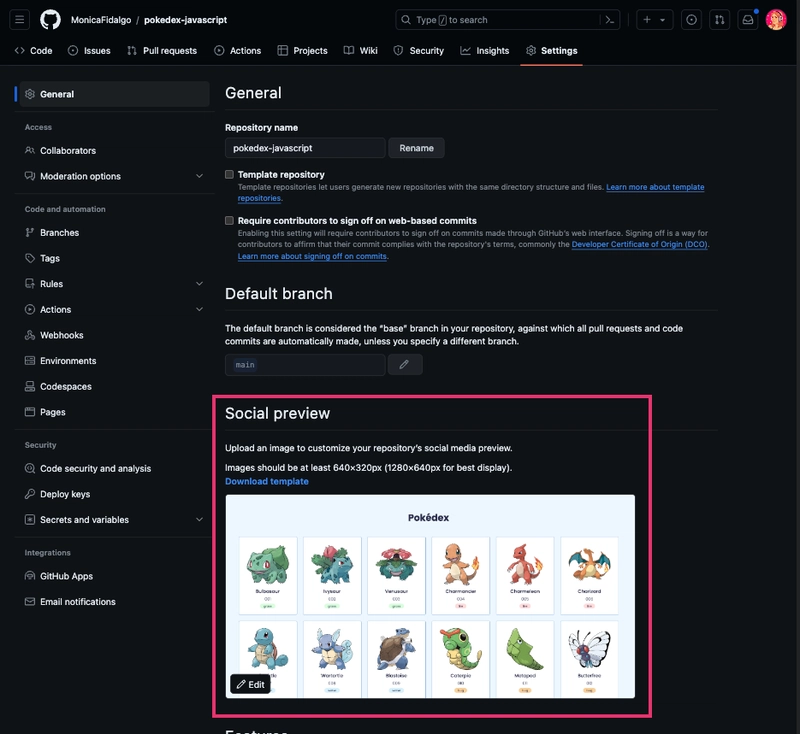The height and width of the screenshot is (734, 800).
Task: Open the user profile avatar
Action: (x=776, y=20)
